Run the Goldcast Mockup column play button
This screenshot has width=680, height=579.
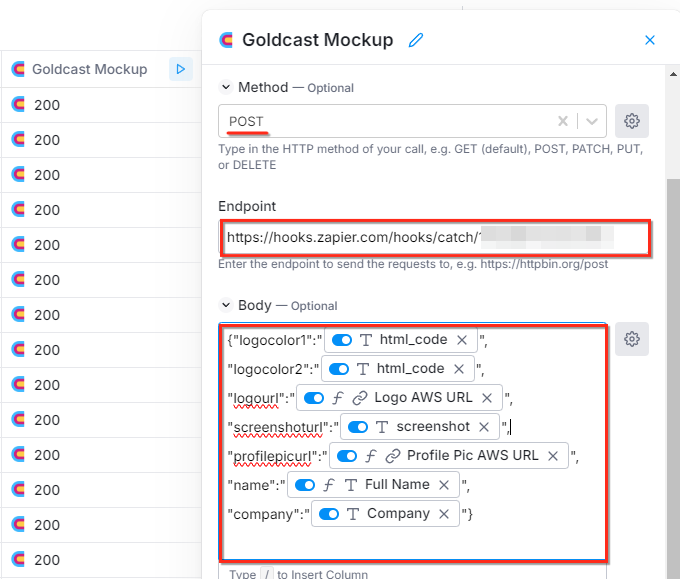180,69
